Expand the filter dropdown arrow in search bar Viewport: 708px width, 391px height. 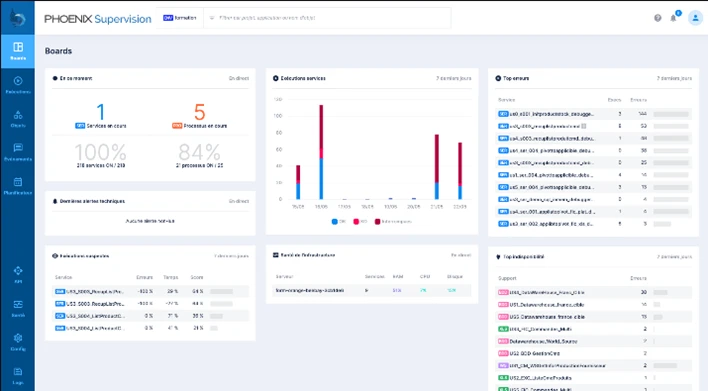pyautogui.click(x=211, y=18)
